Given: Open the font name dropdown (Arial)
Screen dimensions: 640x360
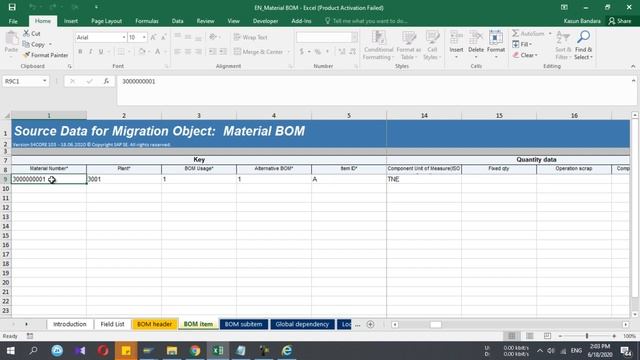Looking at the screenshot, I should 124,37.
